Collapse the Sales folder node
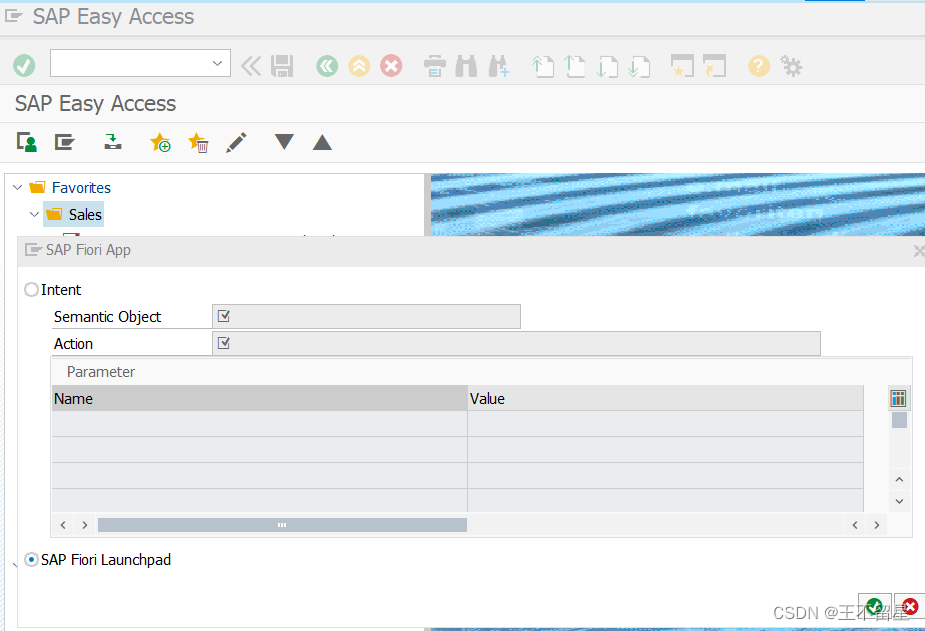Image resolution: width=925 pixels, height=631 pixels. tap(34, 214)
